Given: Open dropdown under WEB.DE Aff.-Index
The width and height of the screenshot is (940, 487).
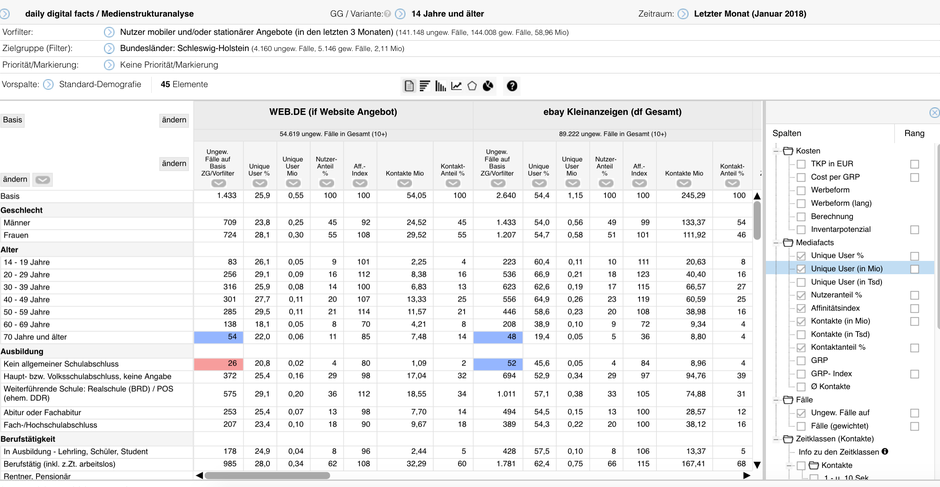Looking at the screenshot, I should (360, 184).
